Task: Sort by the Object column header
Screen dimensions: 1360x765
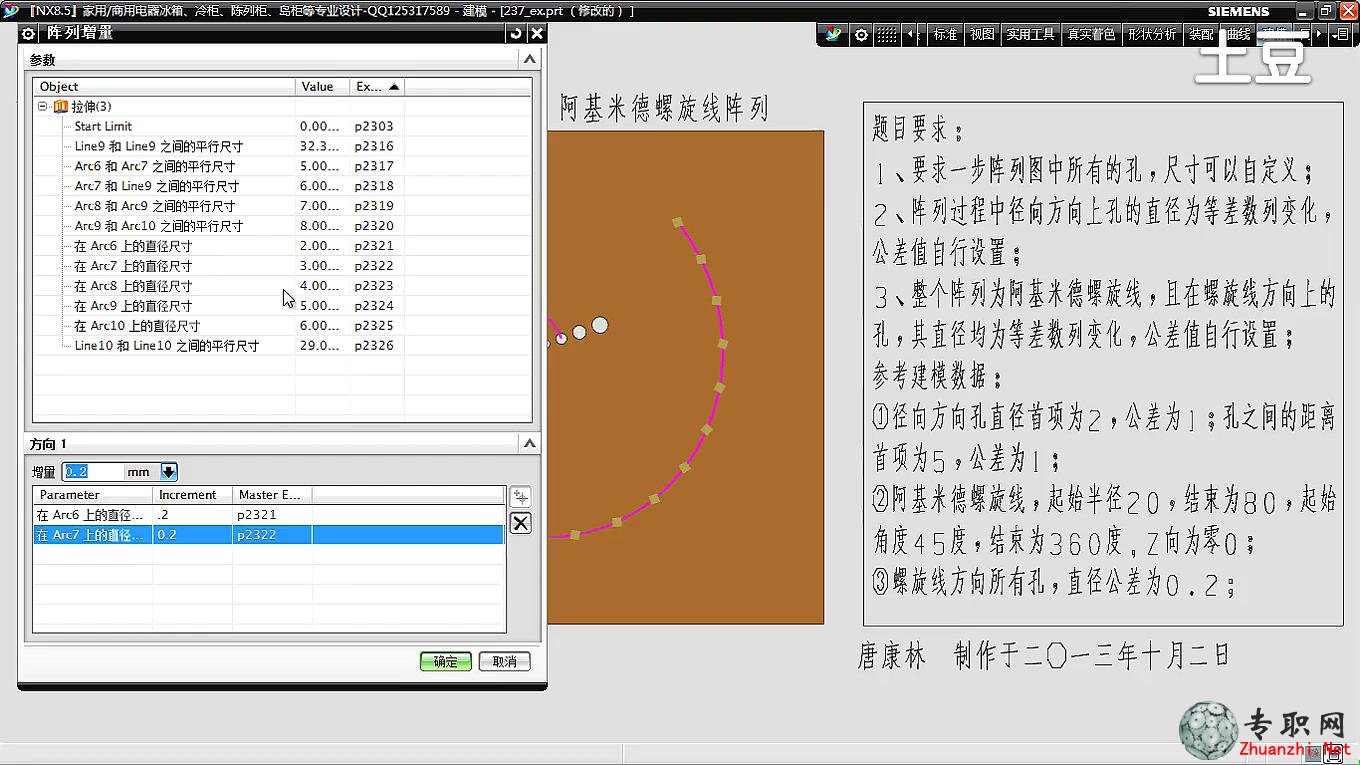Action: click(x=164, y=87)
